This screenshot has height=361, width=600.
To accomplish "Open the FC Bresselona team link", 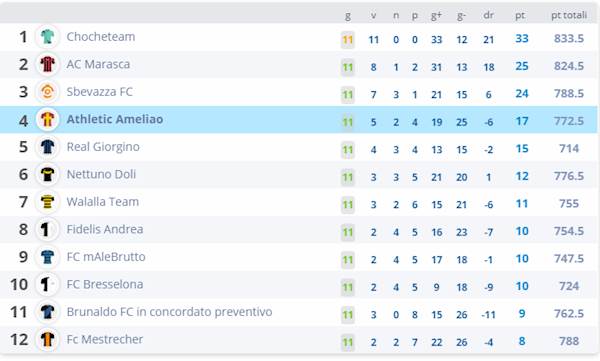I will pyautogui.click(x=105, y=284).
